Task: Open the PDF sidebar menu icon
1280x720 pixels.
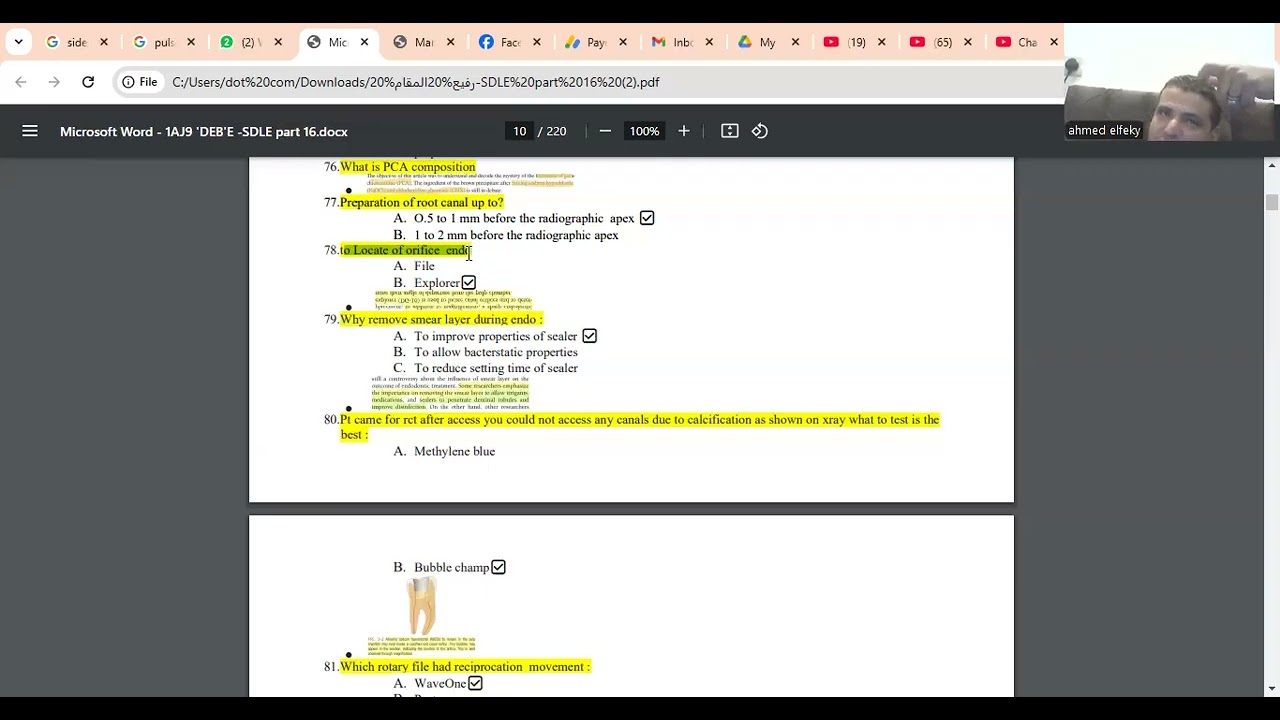Action: coord(30,131)
